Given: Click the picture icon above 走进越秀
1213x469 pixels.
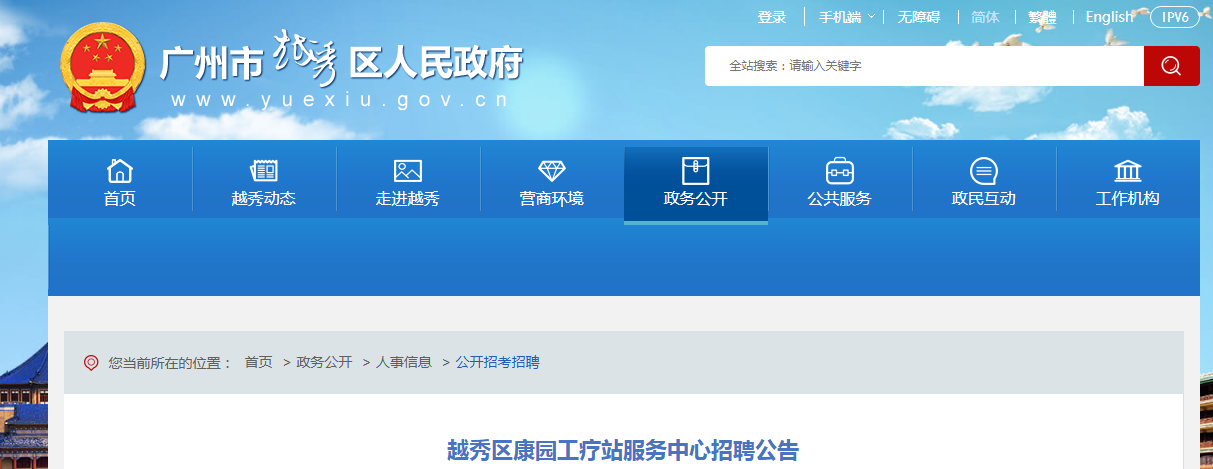Looking at the screenshot, I should pyautogui.click(x=408, y=170).
